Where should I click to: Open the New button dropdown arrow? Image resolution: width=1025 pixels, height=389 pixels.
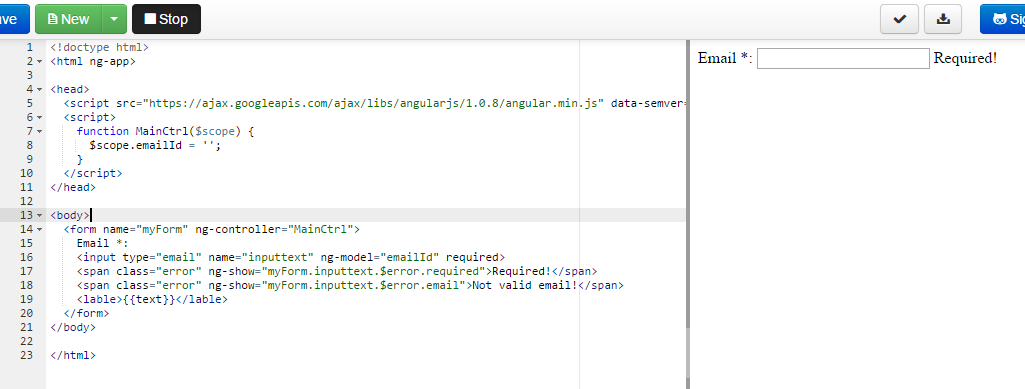[114, 19]
